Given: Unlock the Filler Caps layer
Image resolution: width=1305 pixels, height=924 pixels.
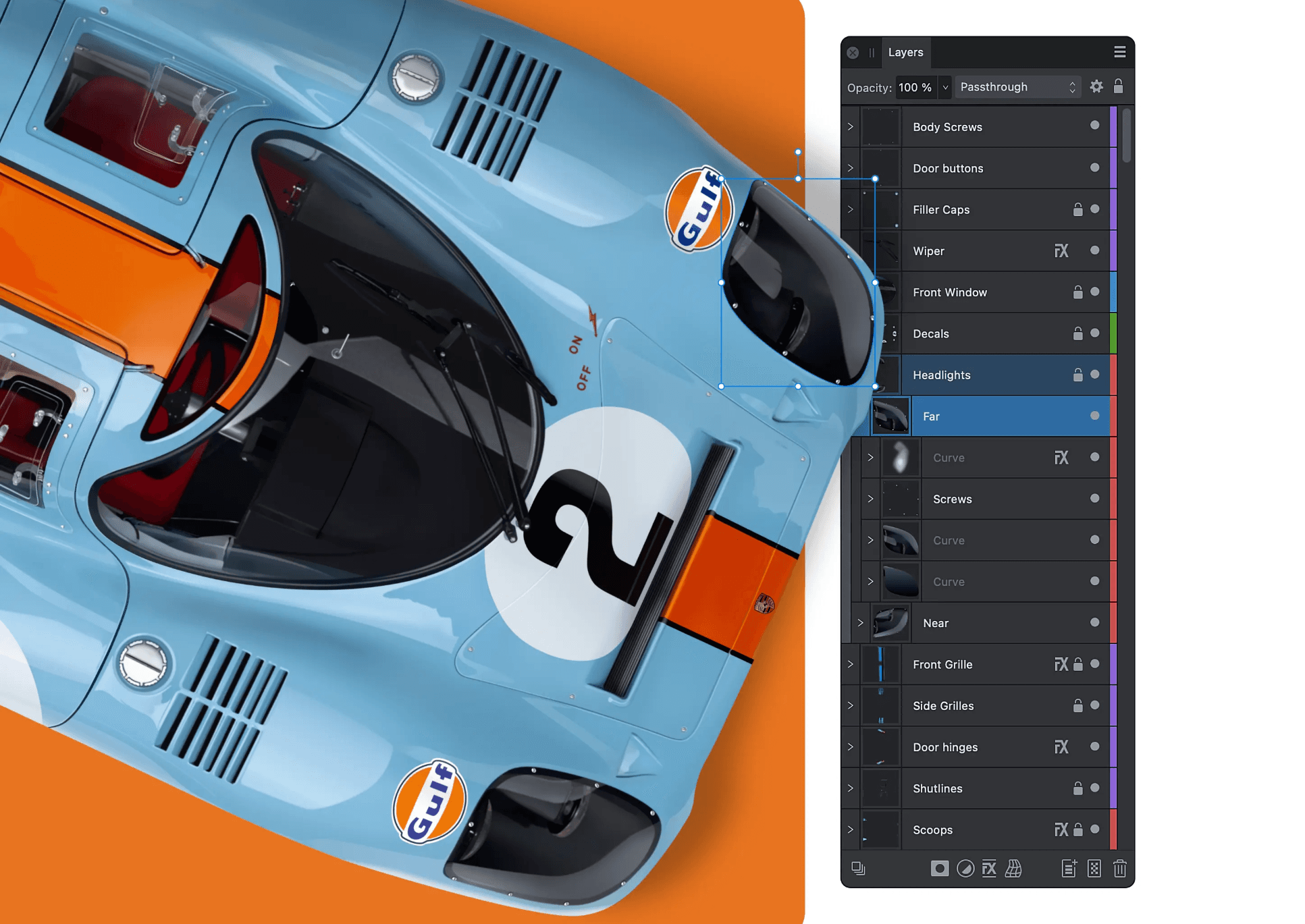Looking at the screenshot, I should pos(1078,209).
